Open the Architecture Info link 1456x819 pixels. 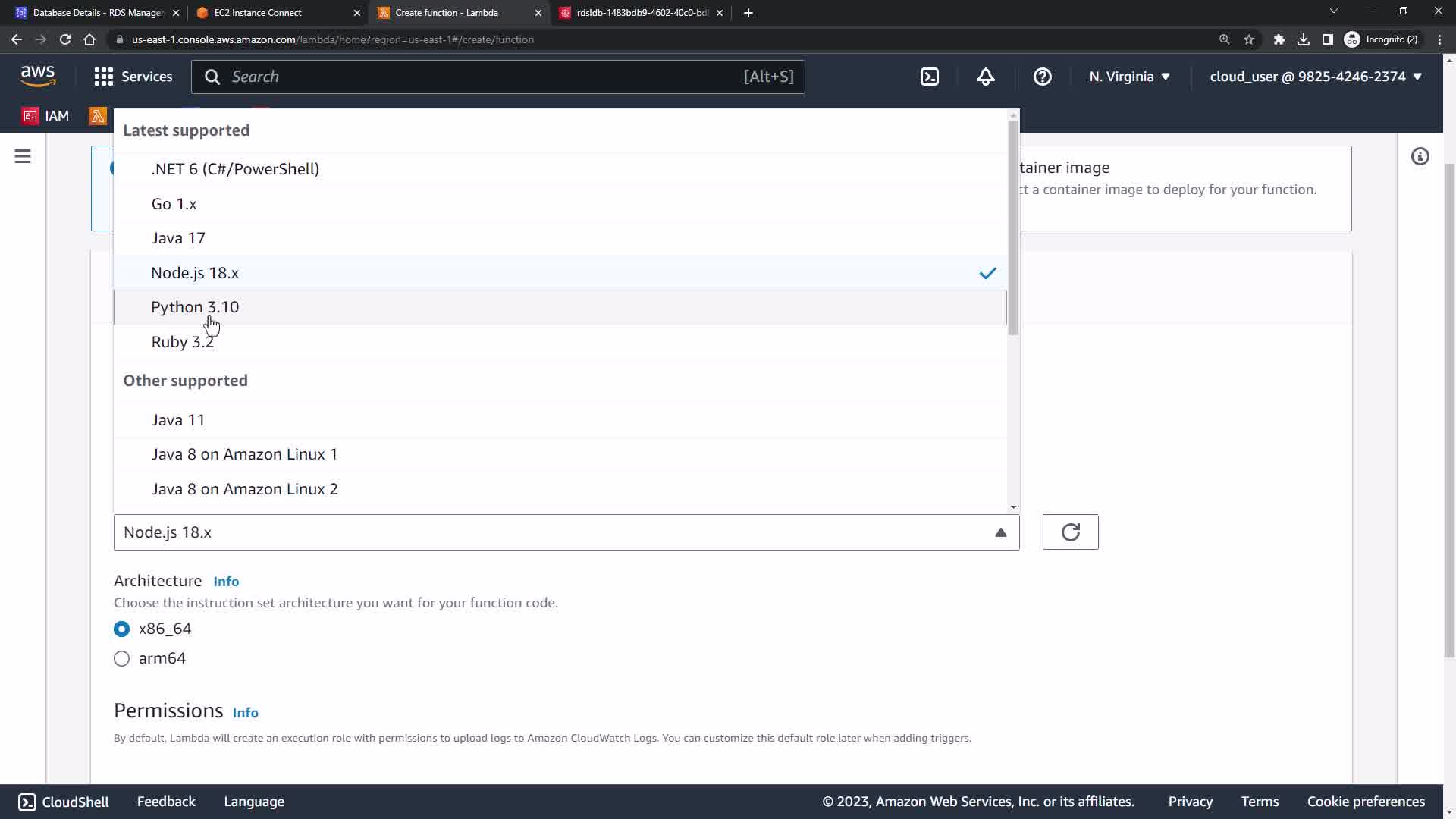pyautogui.click(x=226, y=582)
